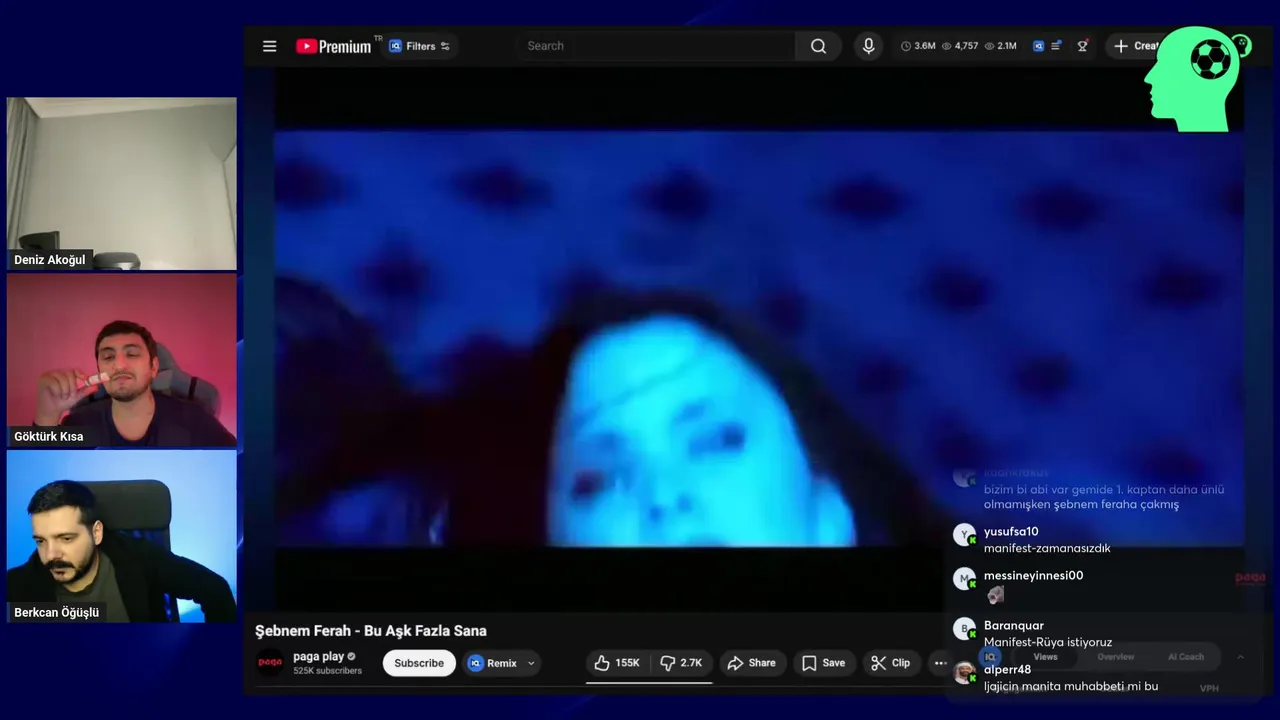The height and width of the screenshot is (720, 1280).
Task: Select Berkcan Öğüşlü webcam feed
Action: pyautogui.click(x=122, y=536)
